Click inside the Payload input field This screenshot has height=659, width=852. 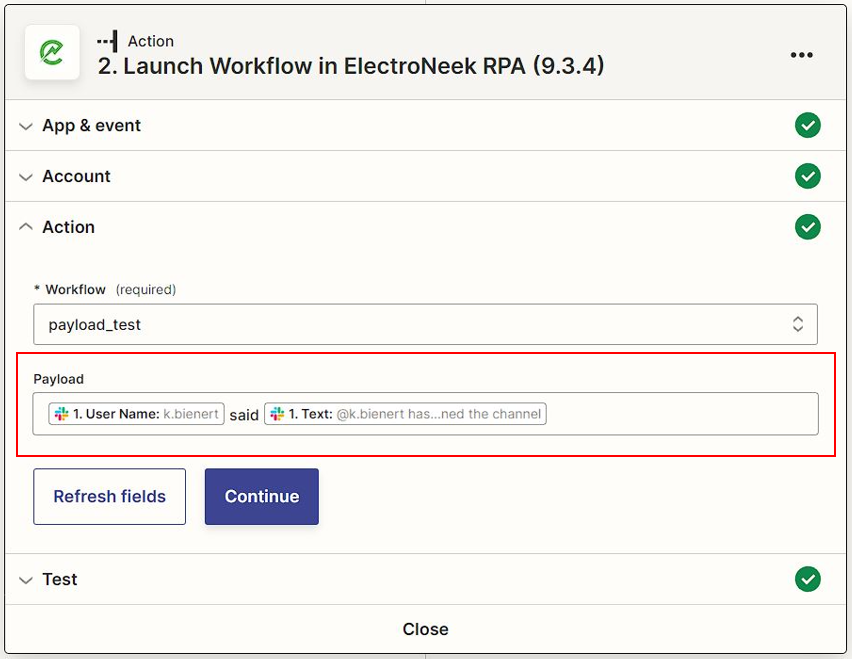coord(679,414)
